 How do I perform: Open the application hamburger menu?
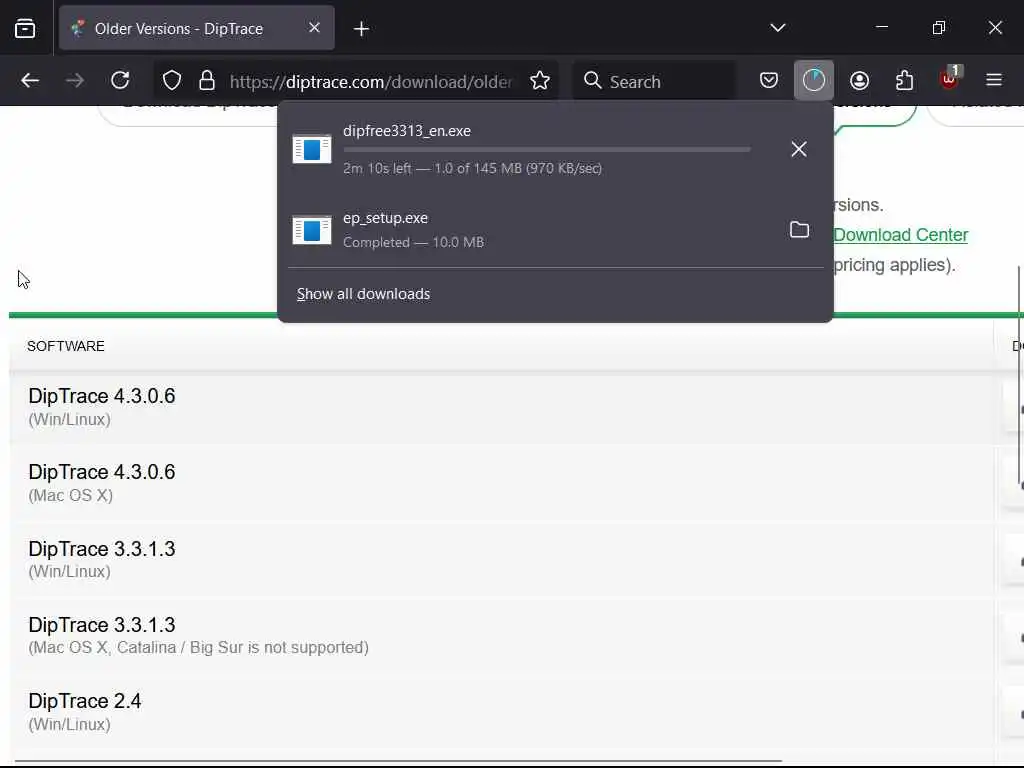pos(994,80)
